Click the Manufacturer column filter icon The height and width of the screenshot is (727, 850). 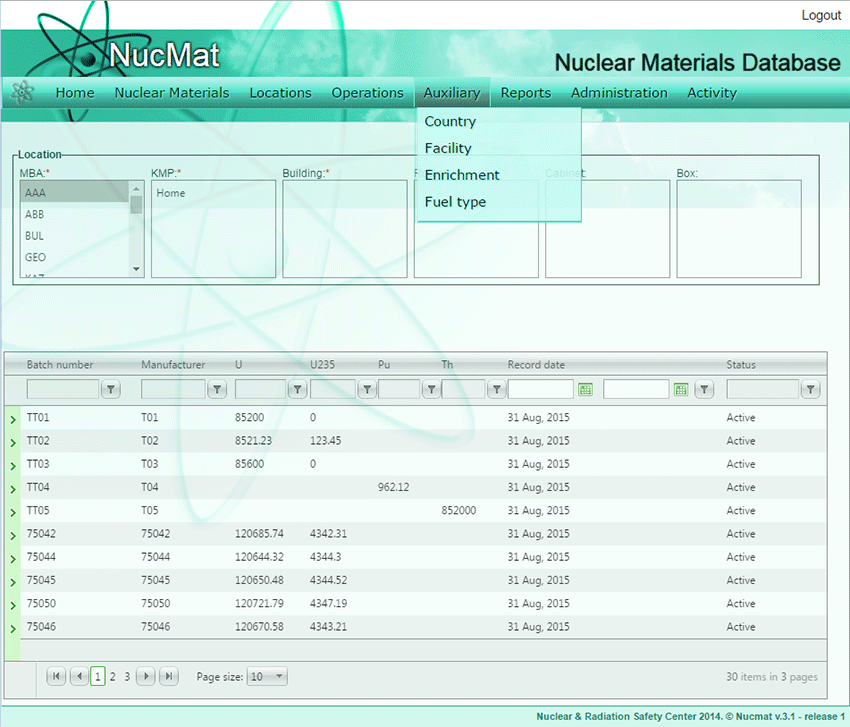217,389
